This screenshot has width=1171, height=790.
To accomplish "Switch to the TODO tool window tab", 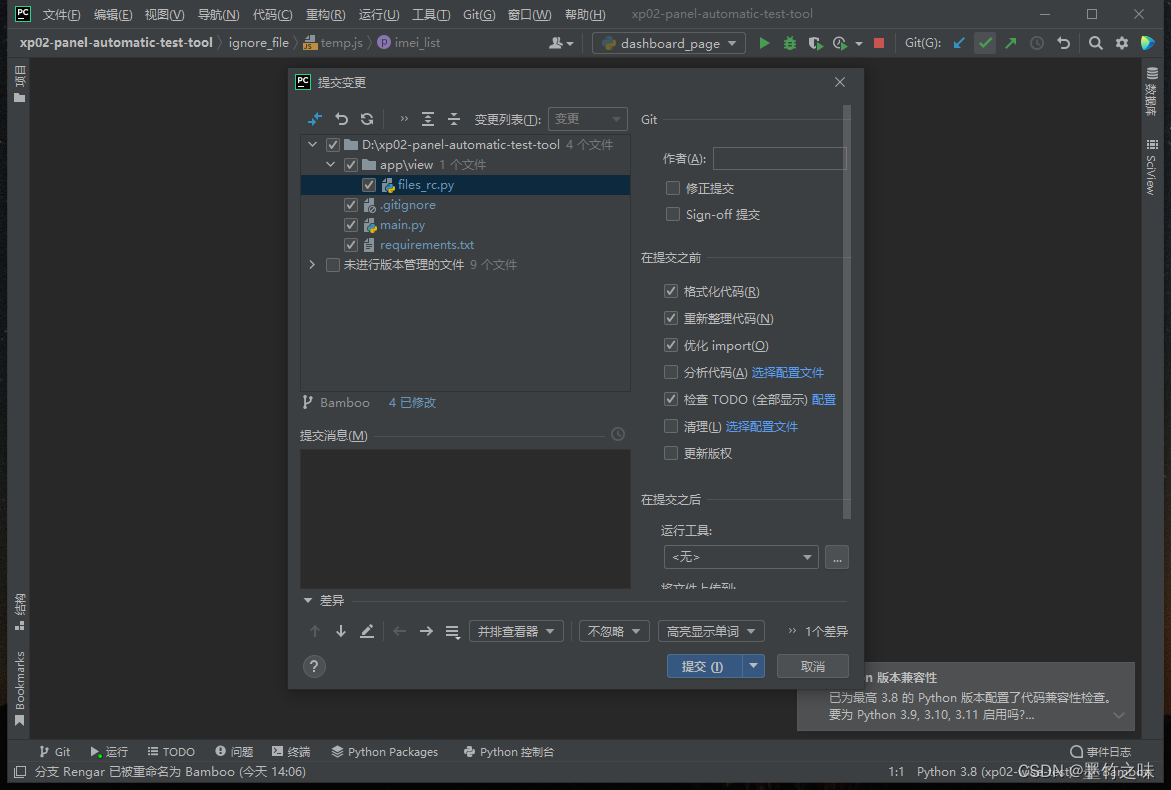I will [171, 751].
